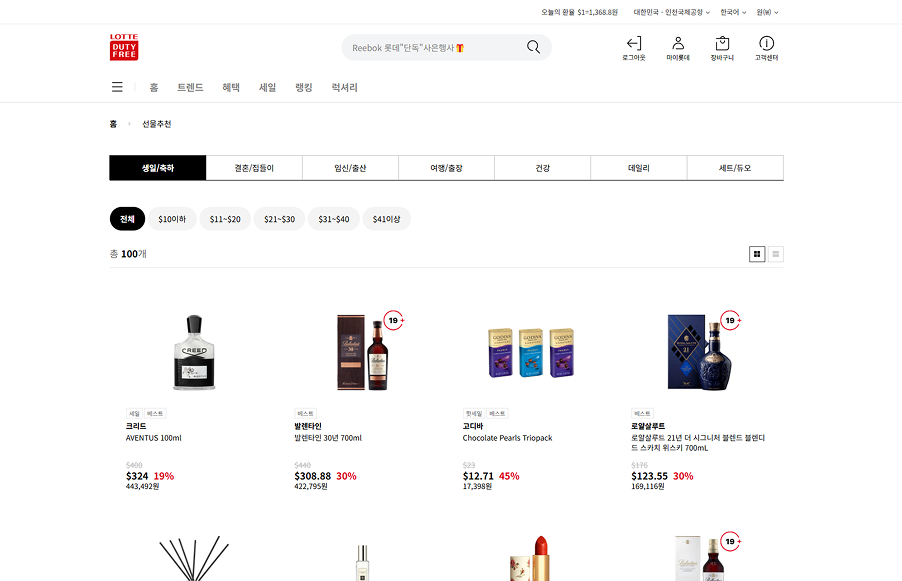Open the hamburger category menu

tap(117, 87)
